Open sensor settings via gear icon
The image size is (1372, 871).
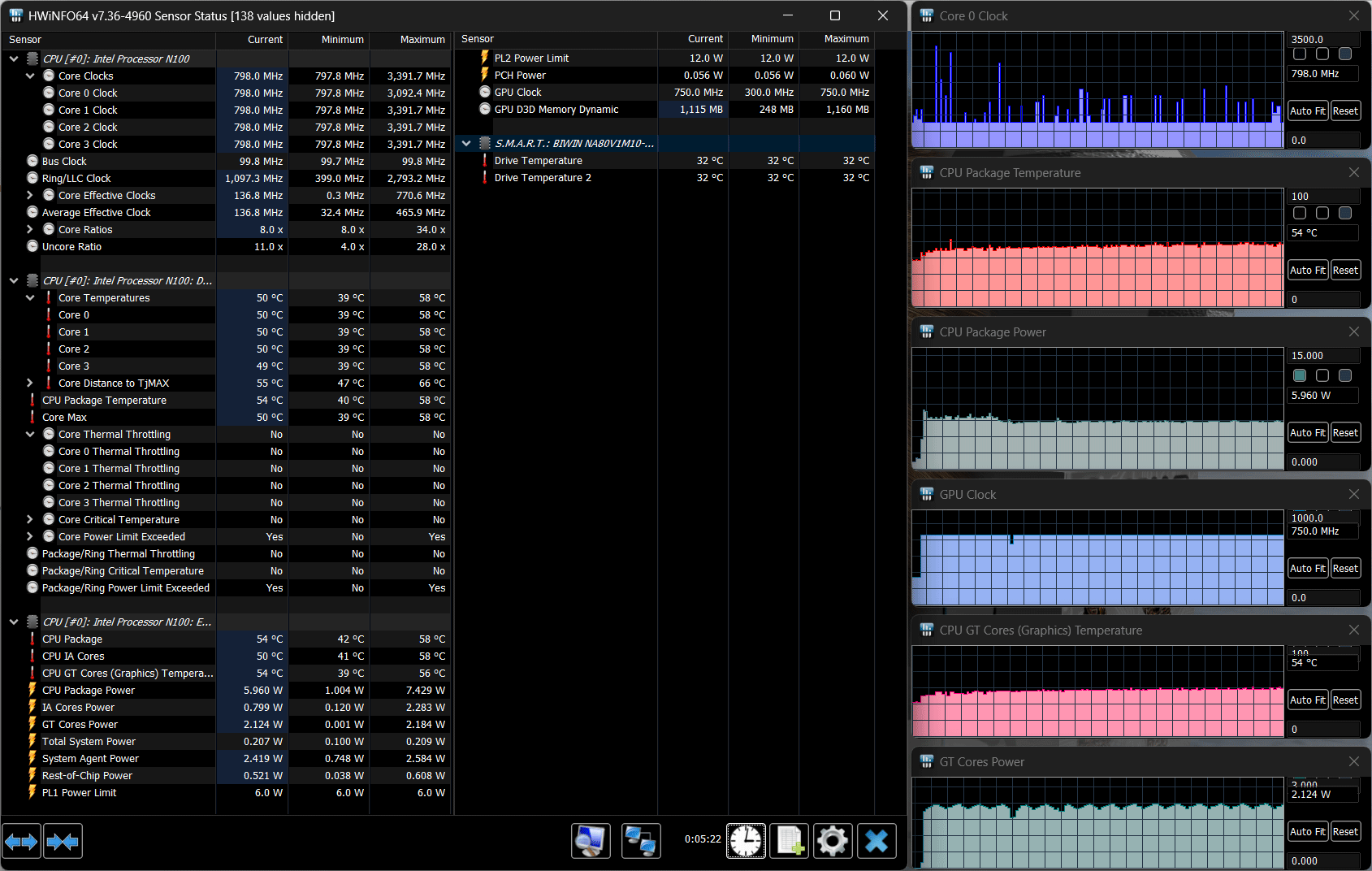pos(833,841)
